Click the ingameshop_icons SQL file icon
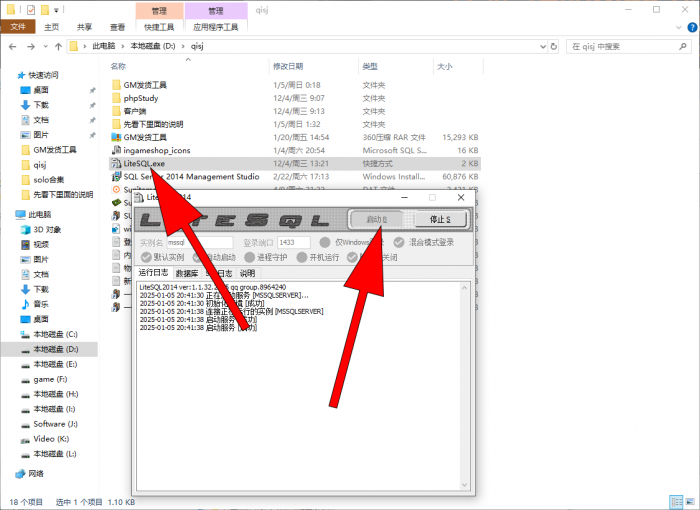Image resolution: width=700 pixels, height=510 pixels. pos(116,150)
